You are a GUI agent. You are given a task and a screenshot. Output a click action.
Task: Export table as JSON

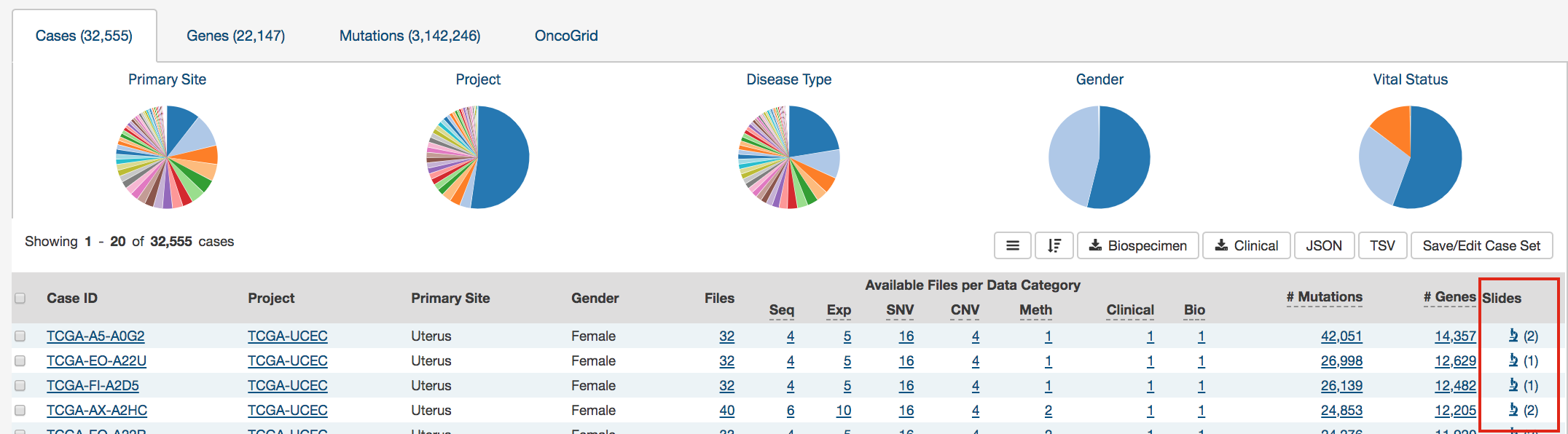tap(1324, 245)
